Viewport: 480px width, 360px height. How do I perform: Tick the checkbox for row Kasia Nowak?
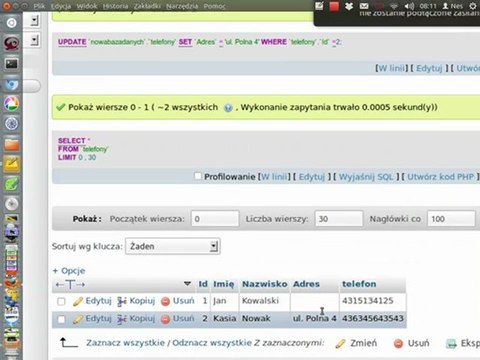pos(61,319)
